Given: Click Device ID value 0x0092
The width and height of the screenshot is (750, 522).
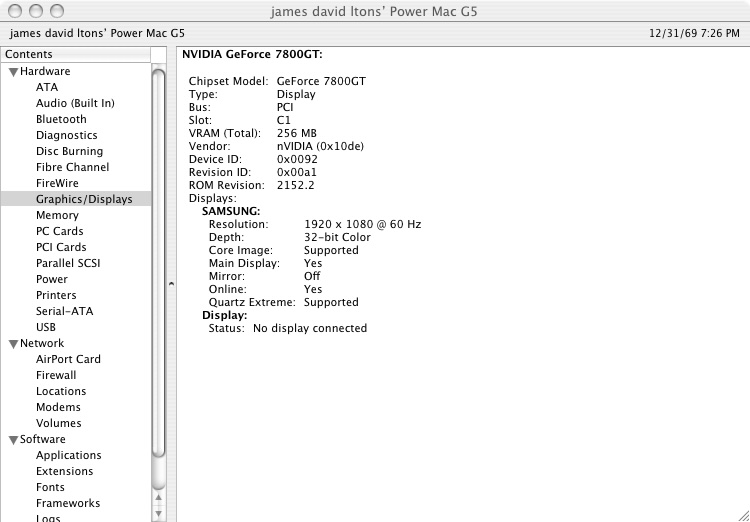Looking at the screenshot, I should [x=297, y=159].
